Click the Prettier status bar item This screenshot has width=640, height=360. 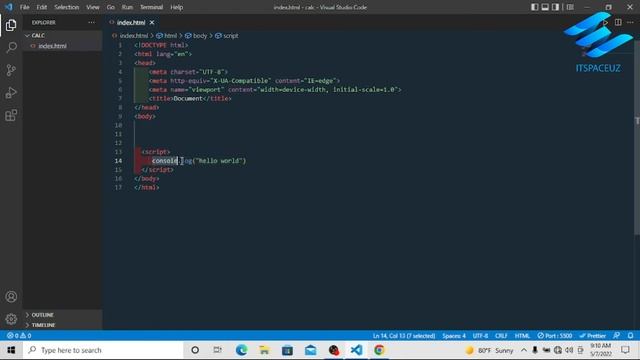593,336
